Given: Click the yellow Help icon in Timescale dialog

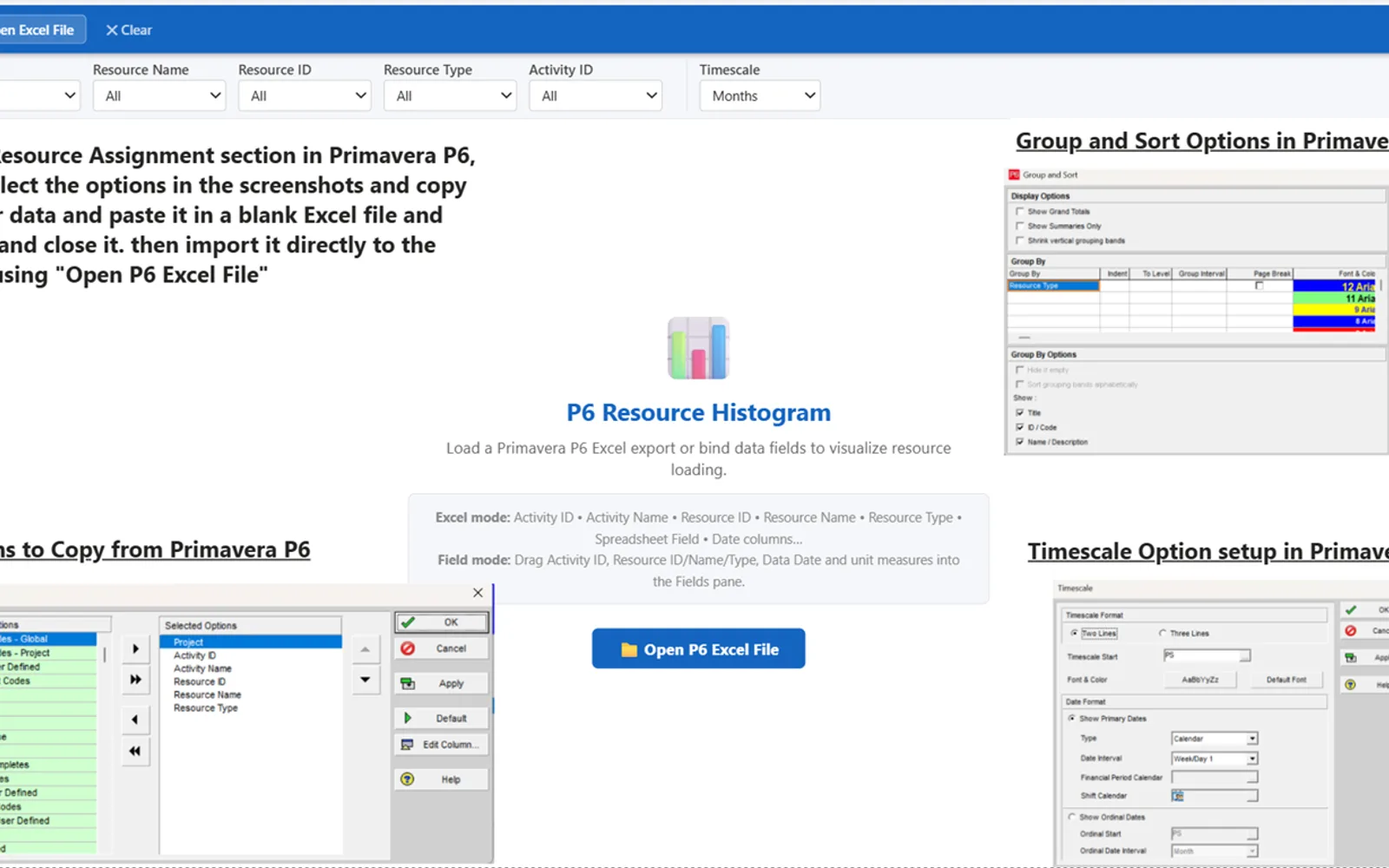Looking at the screenshot, I should point(1351,685).
